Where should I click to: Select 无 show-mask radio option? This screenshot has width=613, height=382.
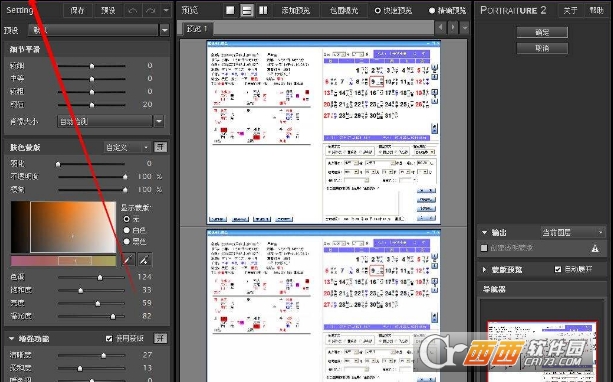127,219
